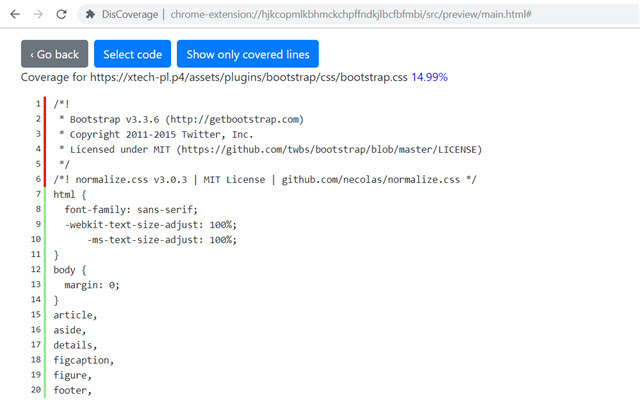Click the DisCoverage extension puzzle icon
The height and width of the screenshot is (400, 640).
pos(90,14)
